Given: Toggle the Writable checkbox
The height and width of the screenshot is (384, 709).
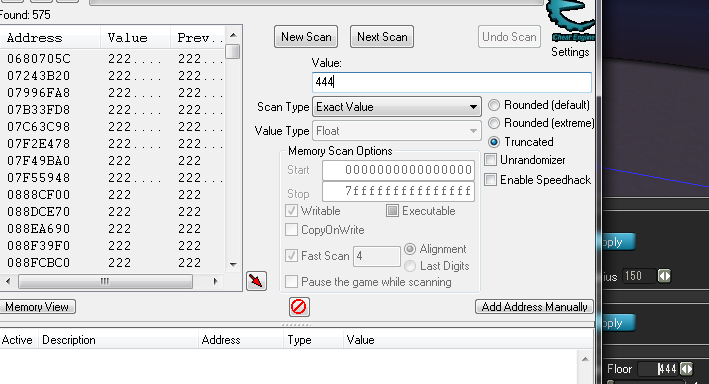Looking at the screenshot, I should (x=292, y=211).
